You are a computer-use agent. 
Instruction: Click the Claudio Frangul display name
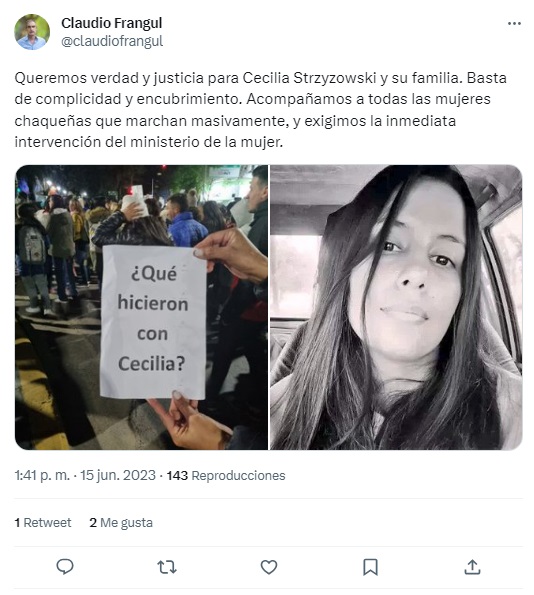[112, 23]
